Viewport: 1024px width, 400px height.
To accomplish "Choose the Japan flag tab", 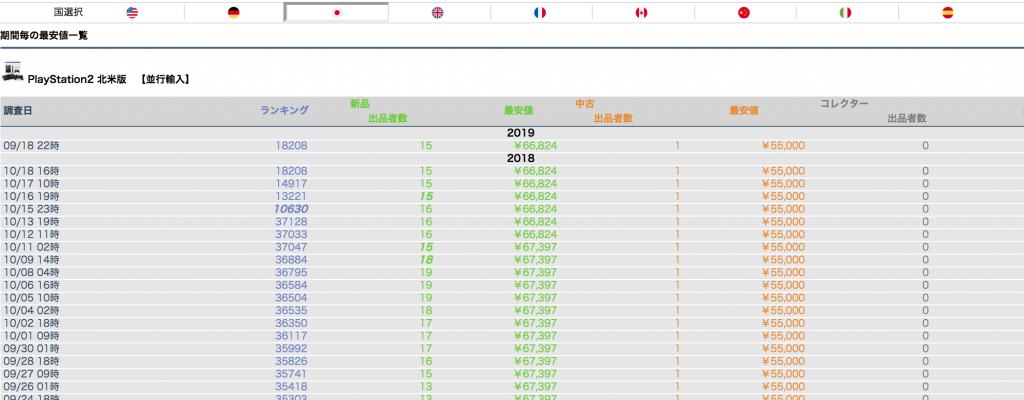I will 337,13.
